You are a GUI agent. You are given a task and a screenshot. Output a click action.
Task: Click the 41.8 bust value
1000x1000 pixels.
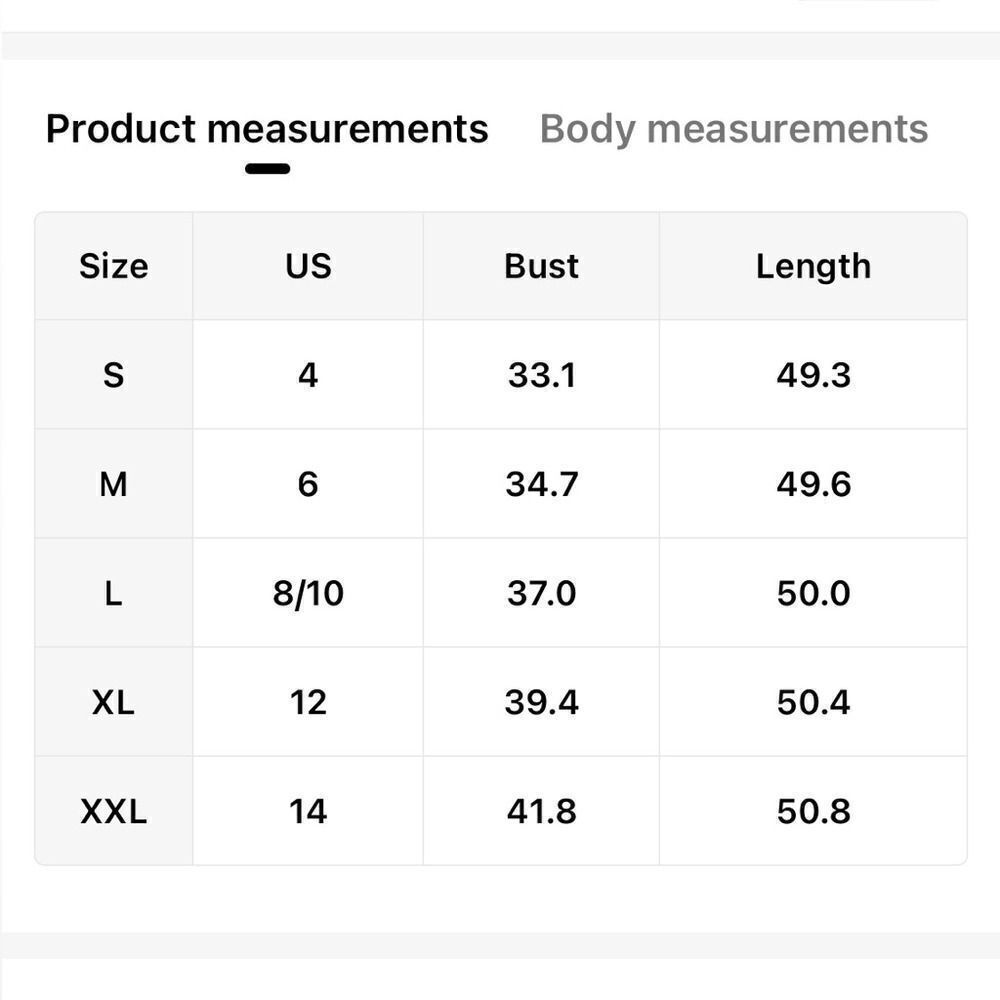[541, 812]
